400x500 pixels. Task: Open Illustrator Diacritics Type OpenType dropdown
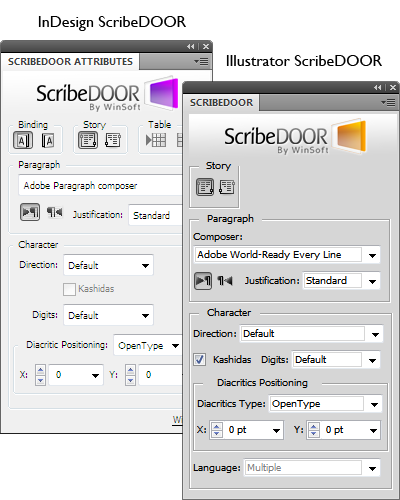point(326,404)
